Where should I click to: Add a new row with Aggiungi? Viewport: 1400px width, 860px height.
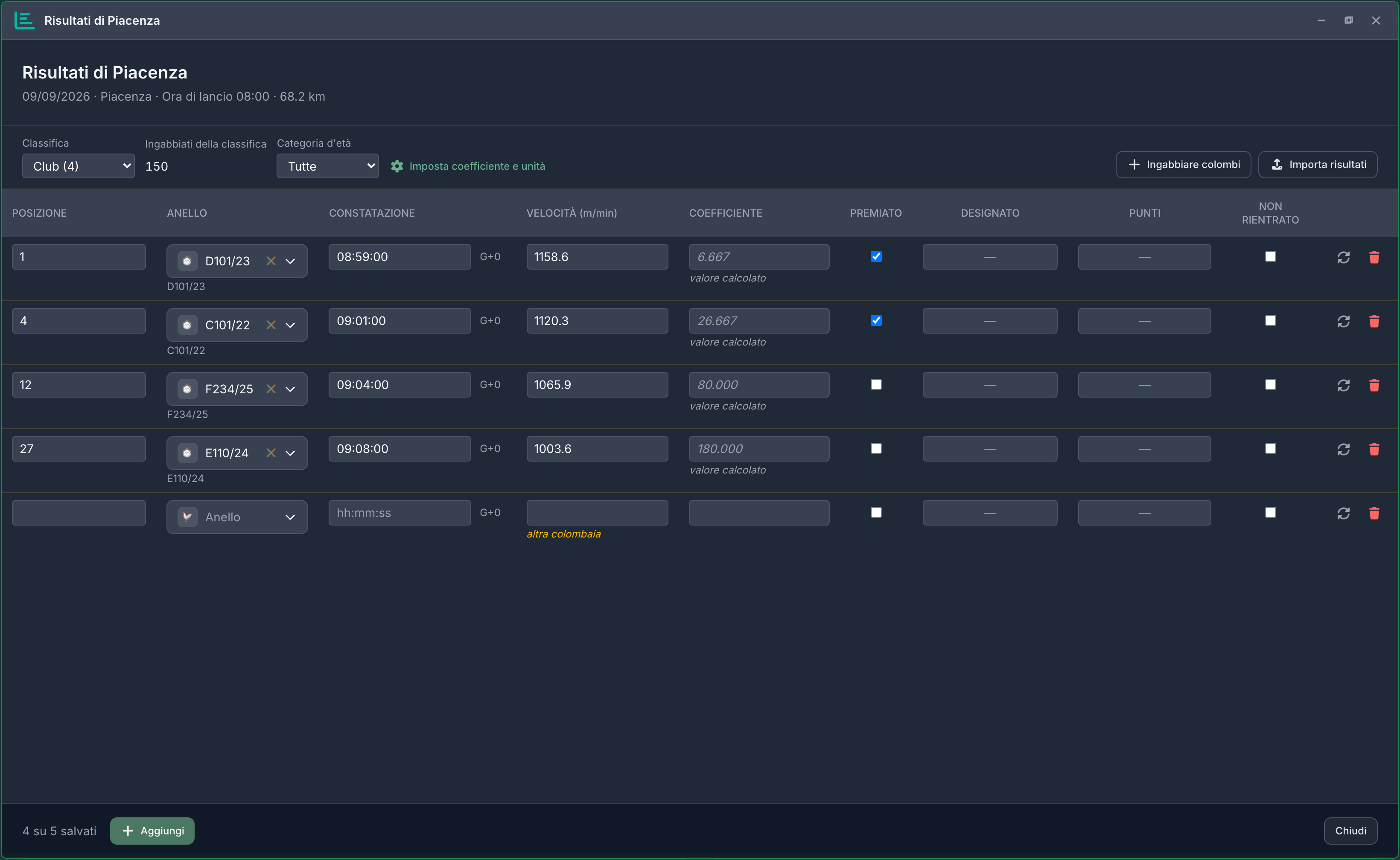pos(152,831)
